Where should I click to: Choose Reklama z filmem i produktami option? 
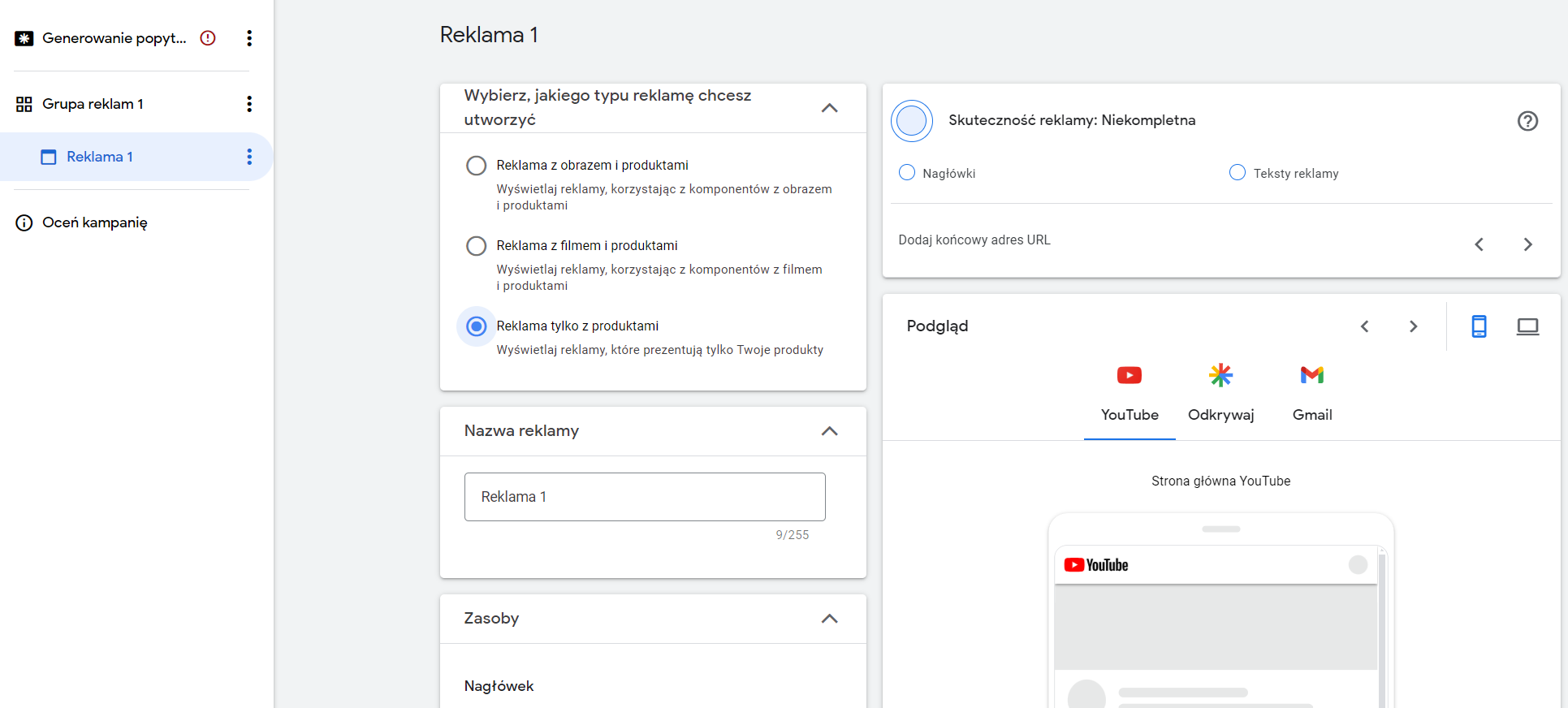[x=476, y=246]
